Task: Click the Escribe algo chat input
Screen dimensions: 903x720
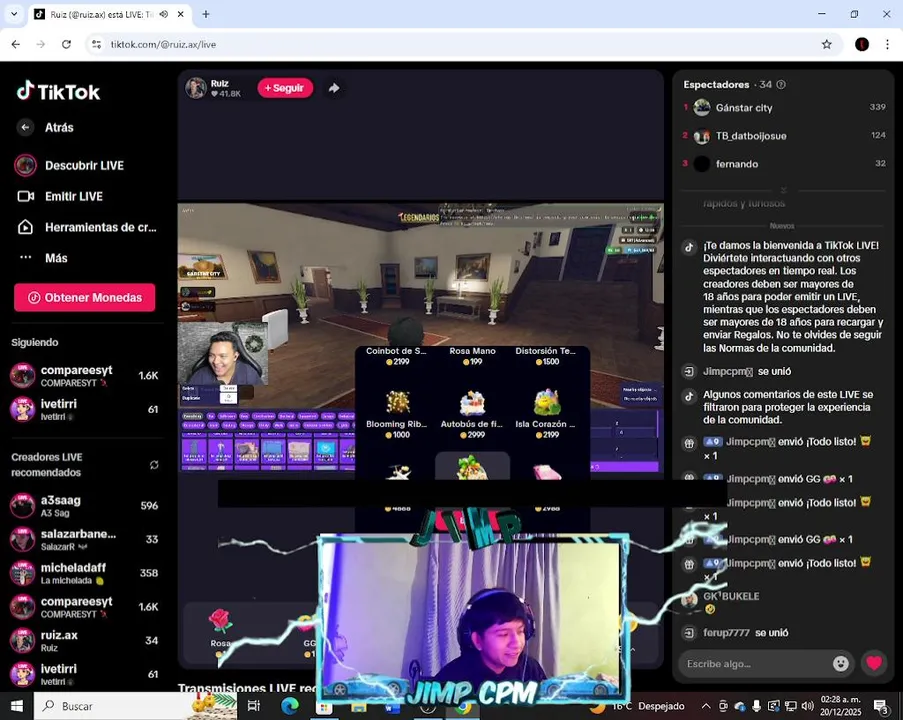Action: coord(754,664)
